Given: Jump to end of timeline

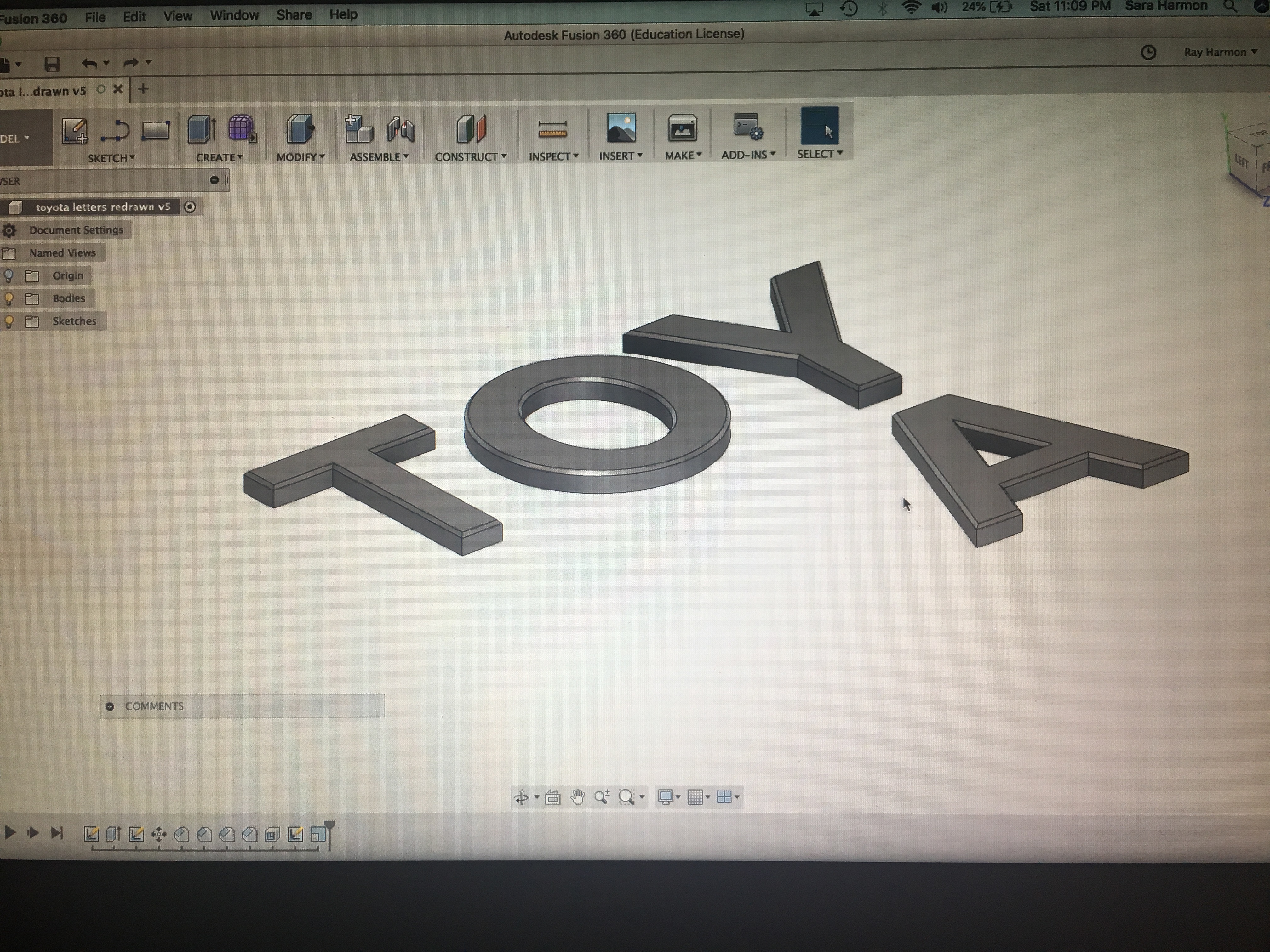Looking at the screenshot, I should 56,833.
